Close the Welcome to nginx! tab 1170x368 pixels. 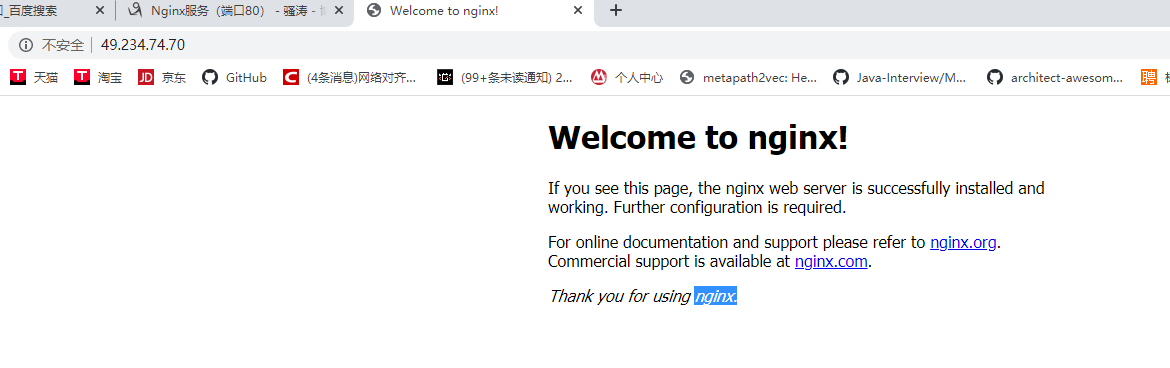pos(578,10)
